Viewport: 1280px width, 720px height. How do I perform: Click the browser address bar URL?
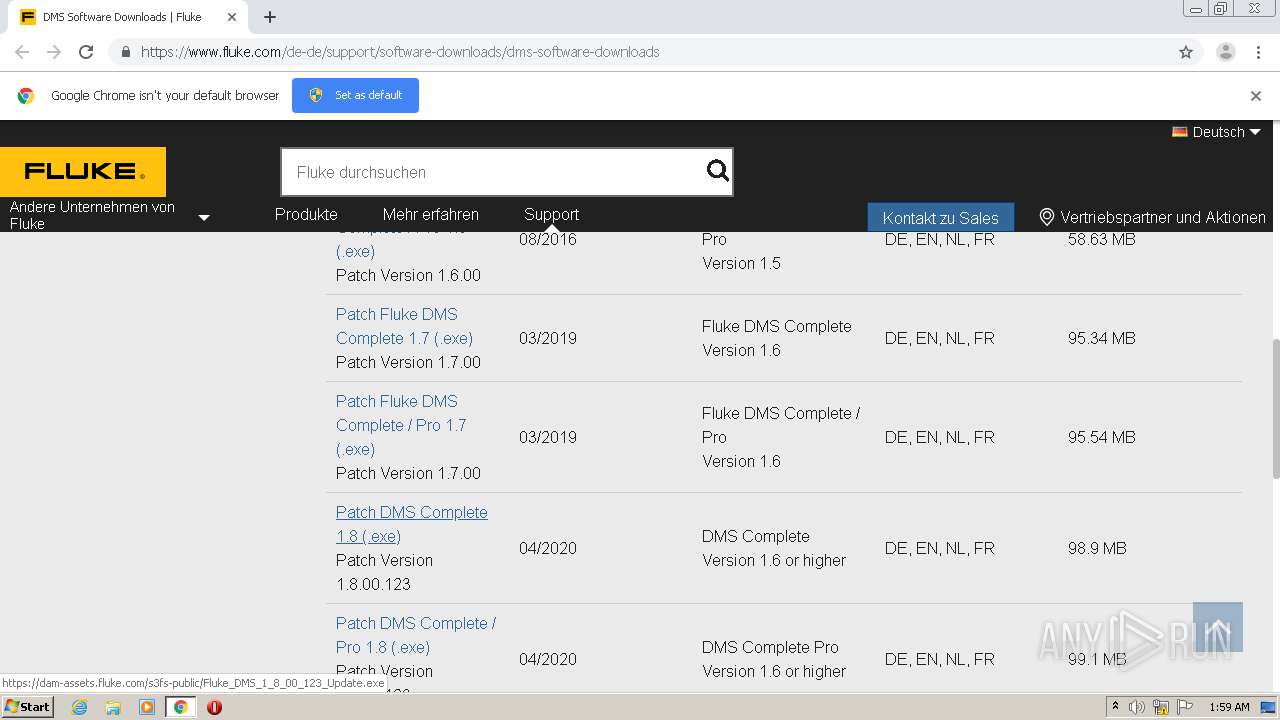(x=400, y=52)
